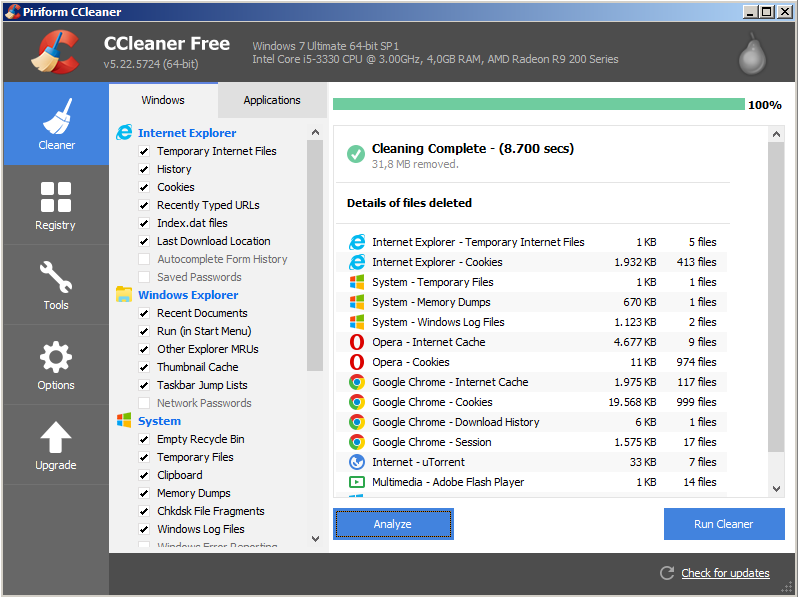Open the Cleaner section in sidebar

pos(56,124)
